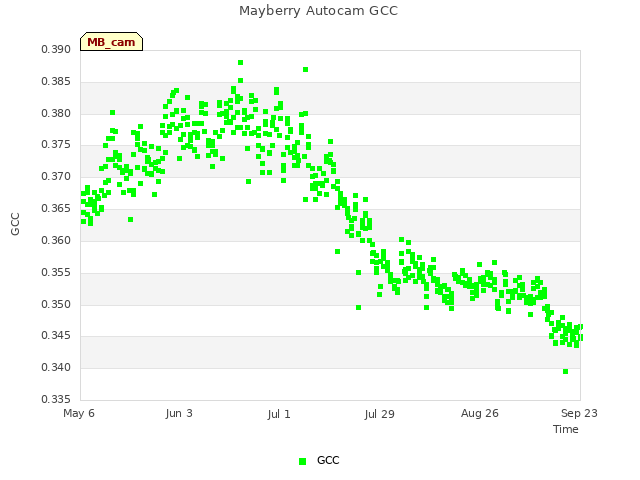Click the 0.390 y-axis value
Viewport: 640px width, 480px height.
pyautogui.click(x=56, y=50)
